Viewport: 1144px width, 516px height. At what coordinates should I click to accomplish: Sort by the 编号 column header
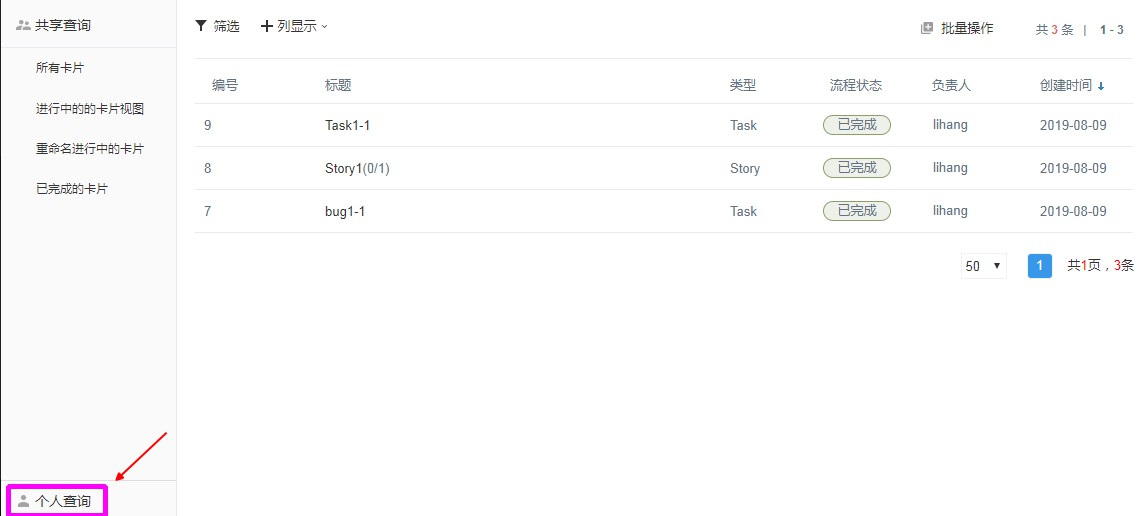(x=225, y=85)
